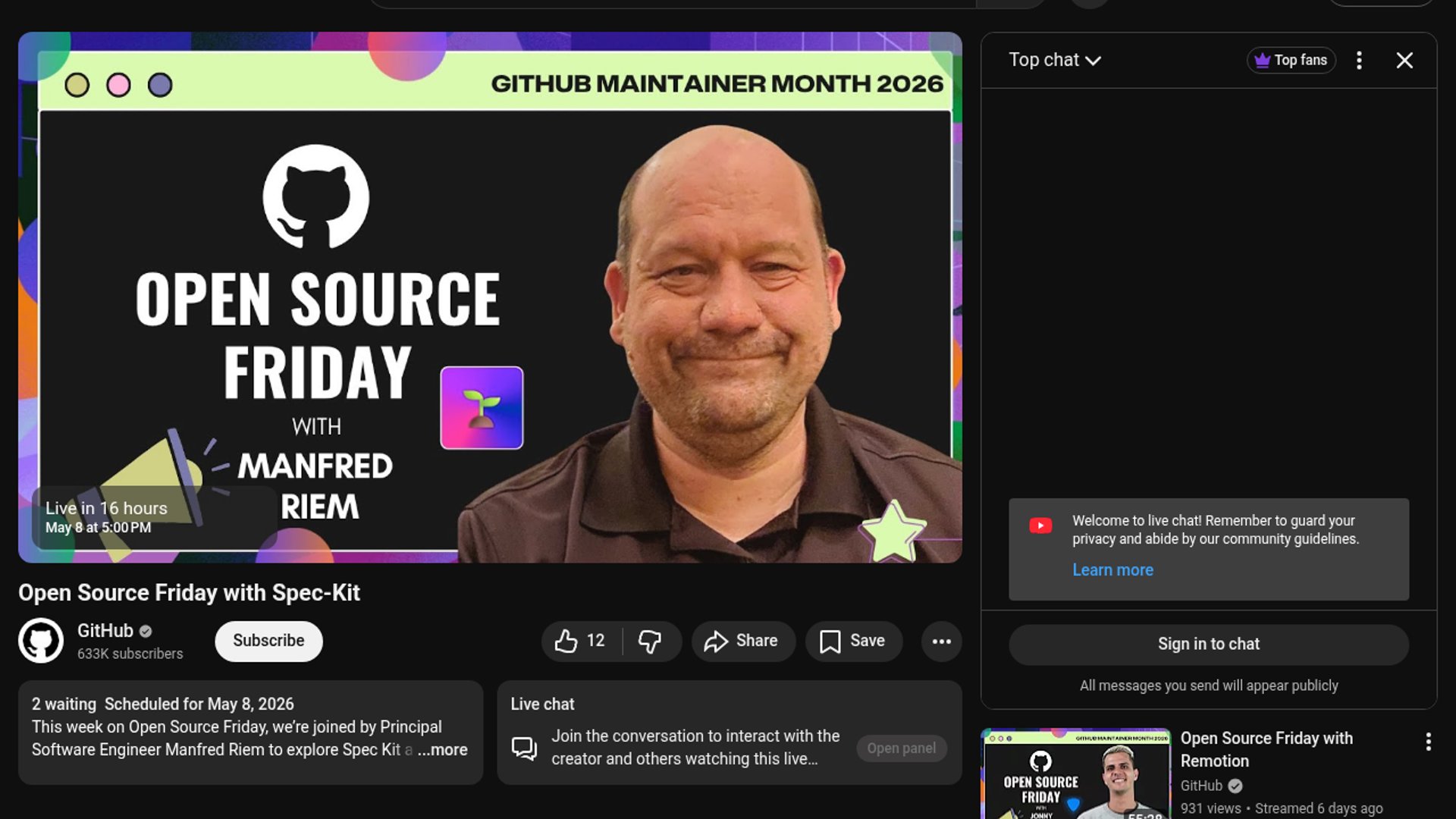Open menu for Remotion video suggestion

1428,742
